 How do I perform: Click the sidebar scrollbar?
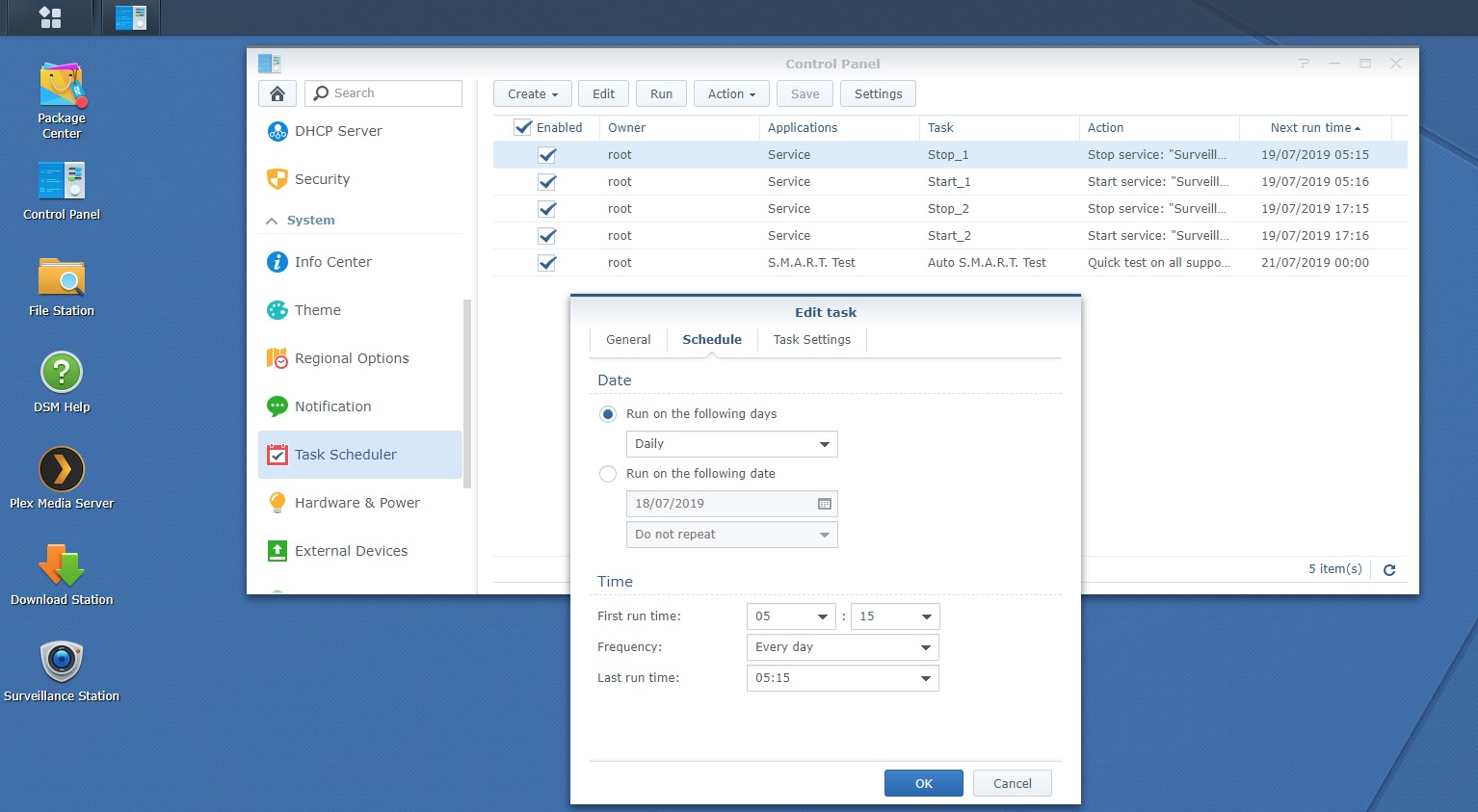coord(467,393)
